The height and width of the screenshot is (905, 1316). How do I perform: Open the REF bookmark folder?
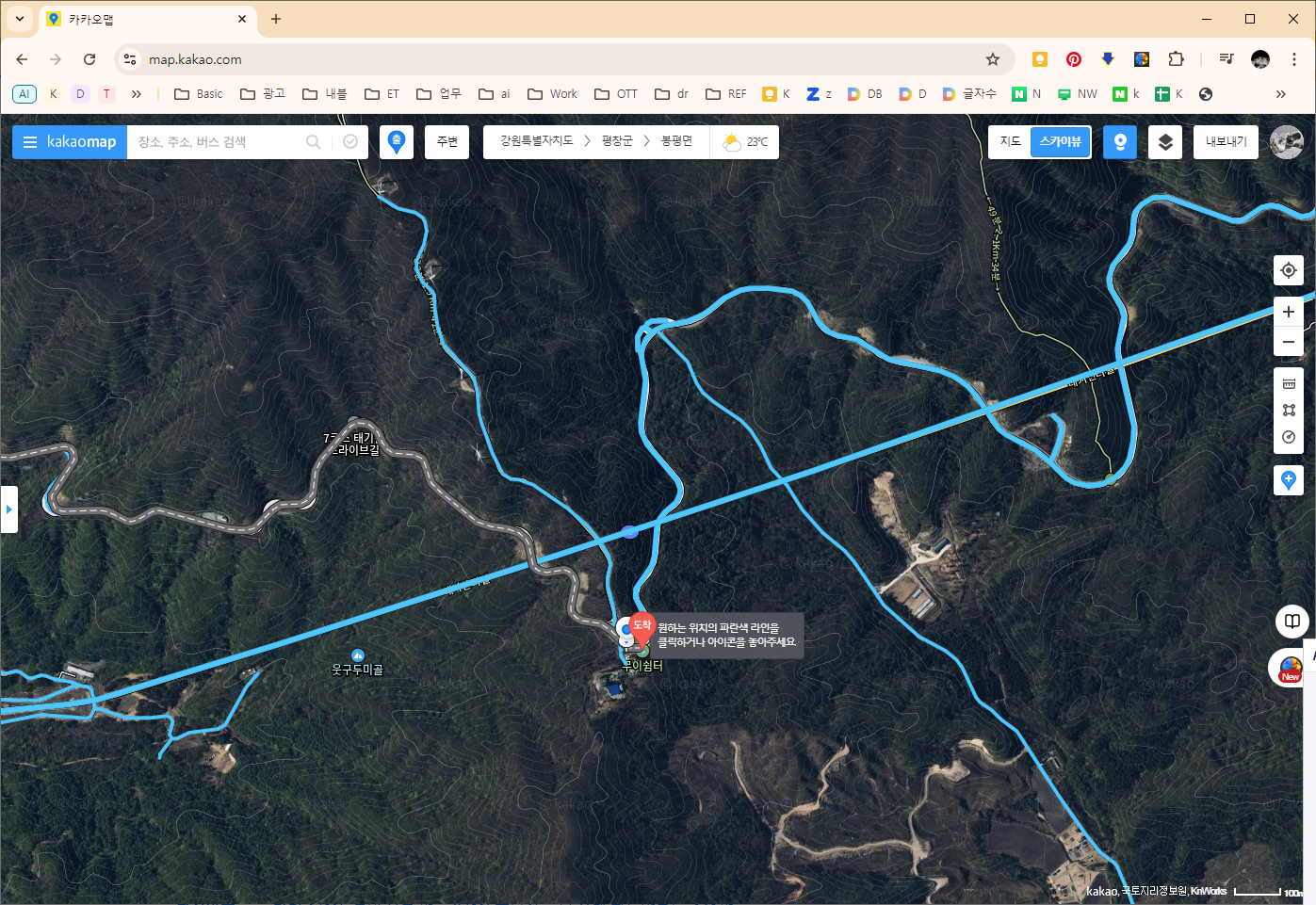pos(726,94)
